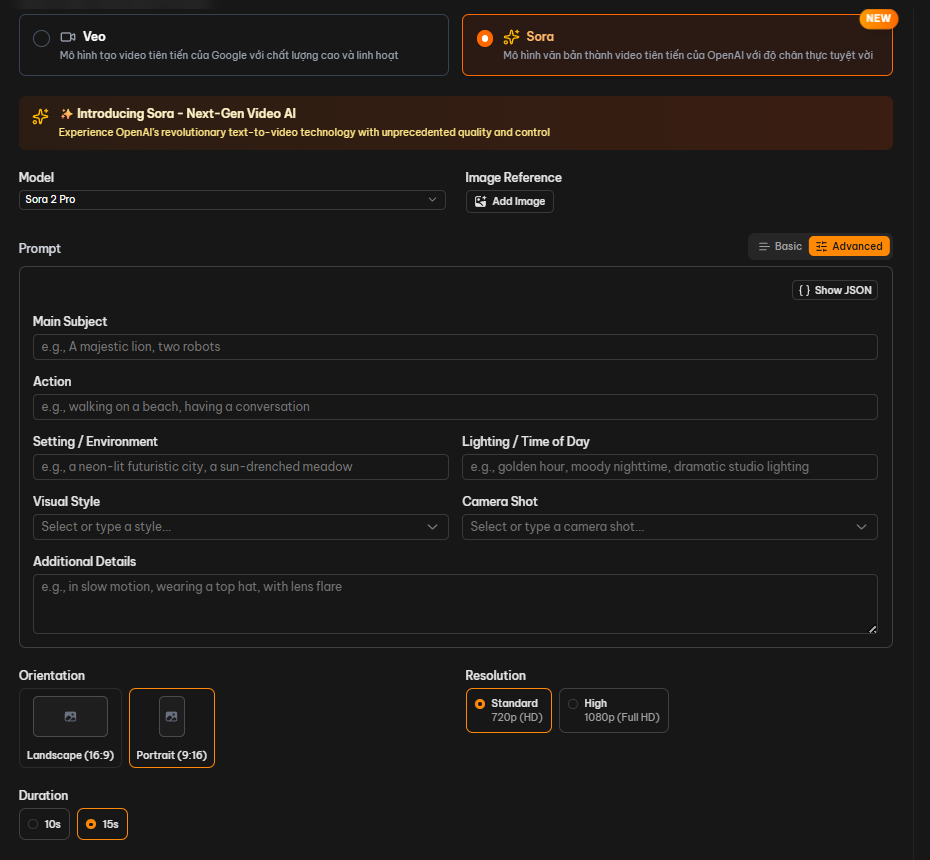The height and width of the screenshot is (860, 930).
Task: Focus the Setting / Environment input field
Action: coord(241,467)
